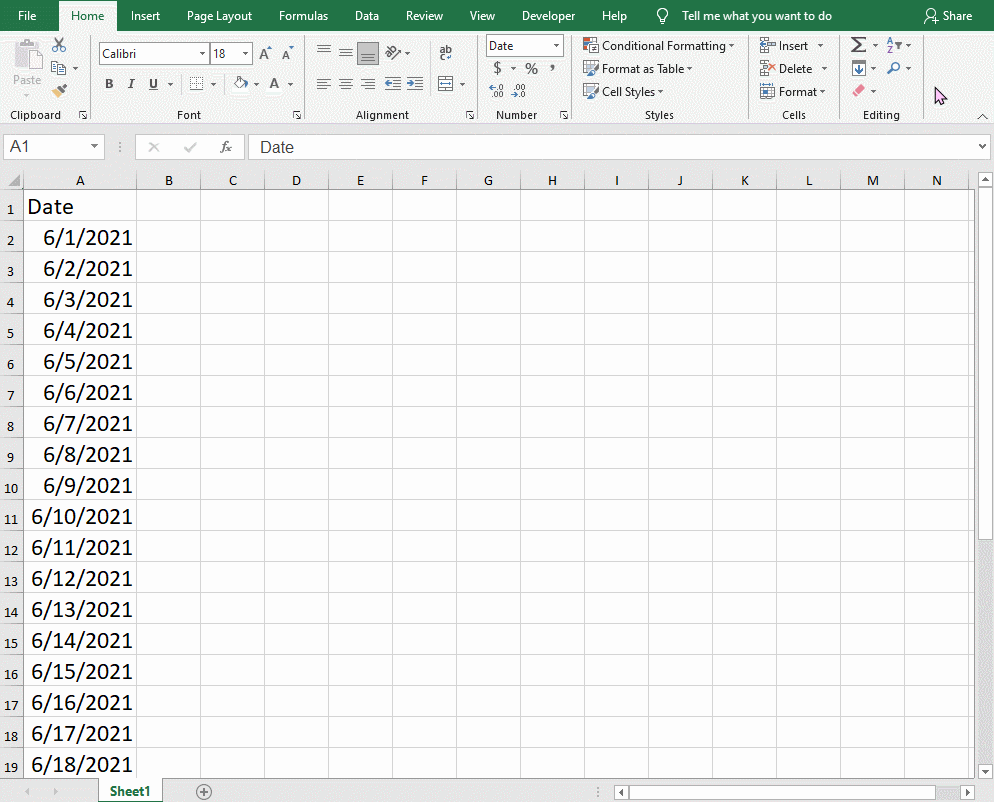Image resolution: width=994 pixels, height=802 pixels.
Task: Open the File tab
Action: 27,16
